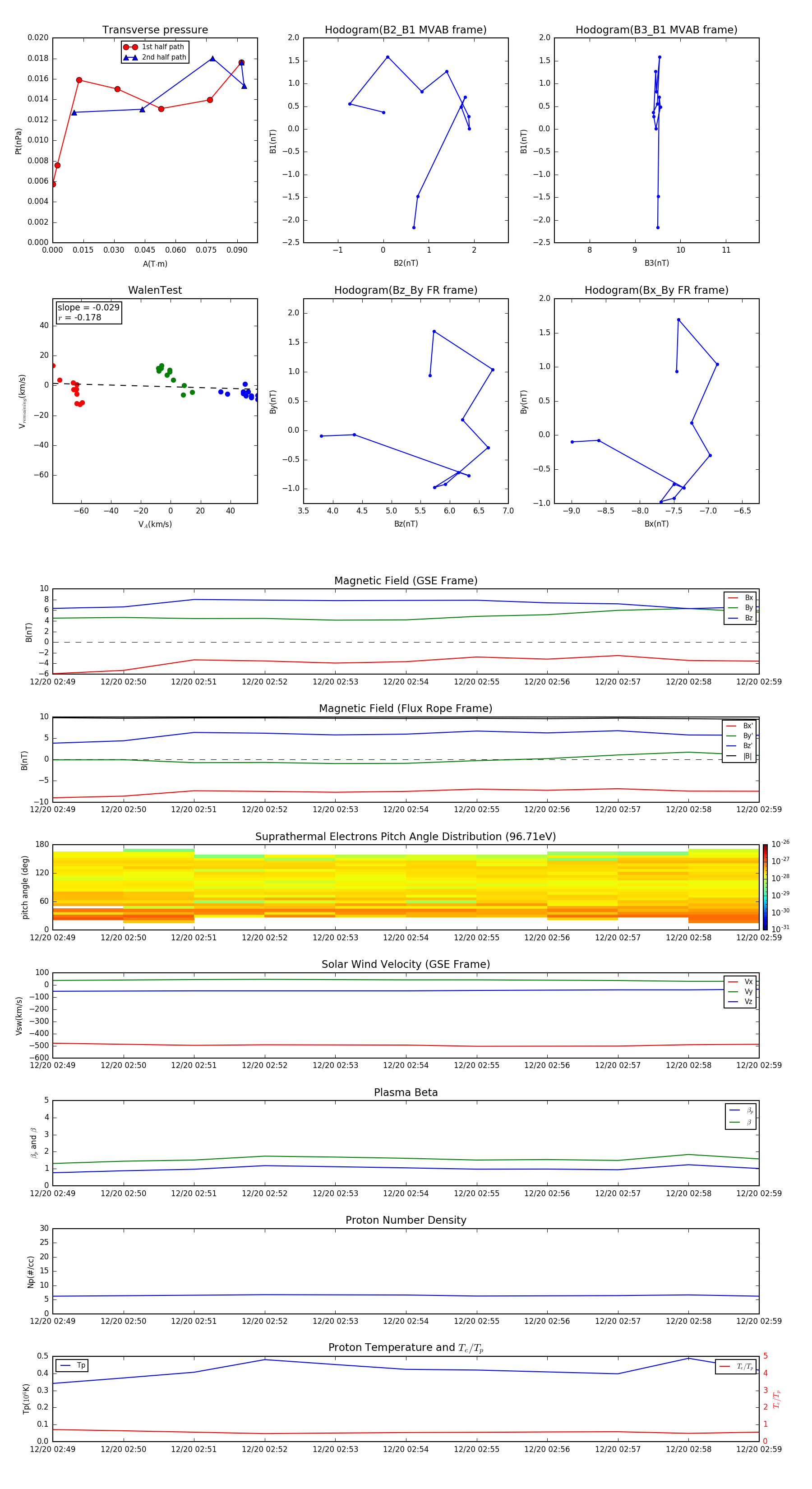Click the "Magnetic Field (GSE Frame)" title
This screenshot has width=812, height=1489.
406,581
